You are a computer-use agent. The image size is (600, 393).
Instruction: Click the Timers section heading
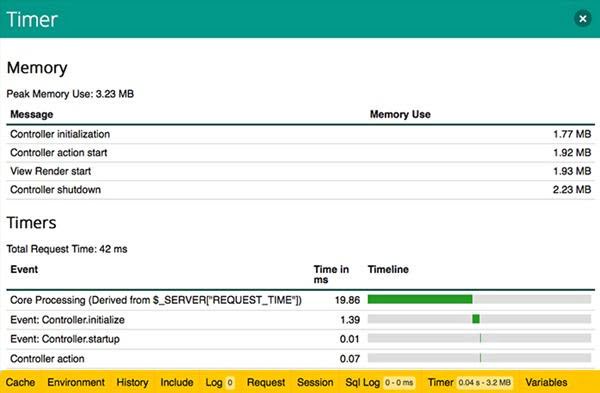click(31, 223)
